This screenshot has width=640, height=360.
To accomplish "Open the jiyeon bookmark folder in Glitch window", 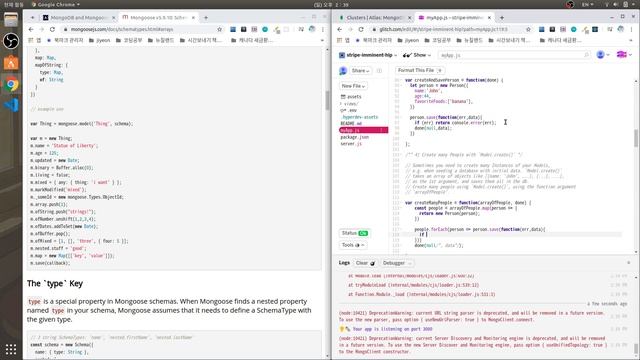I will pyautogui.click(x=408, y=40).
